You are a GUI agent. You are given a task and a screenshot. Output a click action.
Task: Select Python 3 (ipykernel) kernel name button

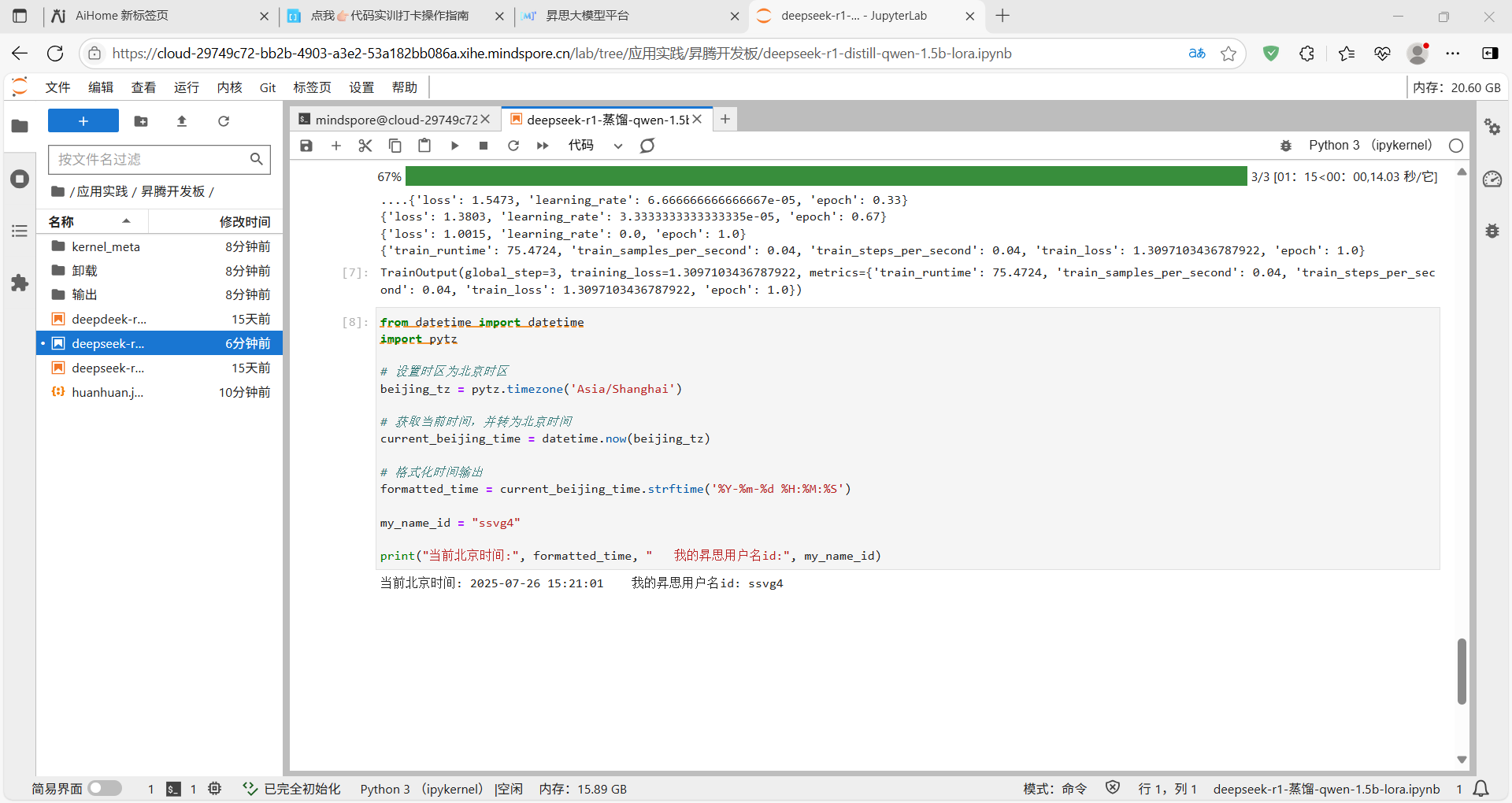[1369, 146]
